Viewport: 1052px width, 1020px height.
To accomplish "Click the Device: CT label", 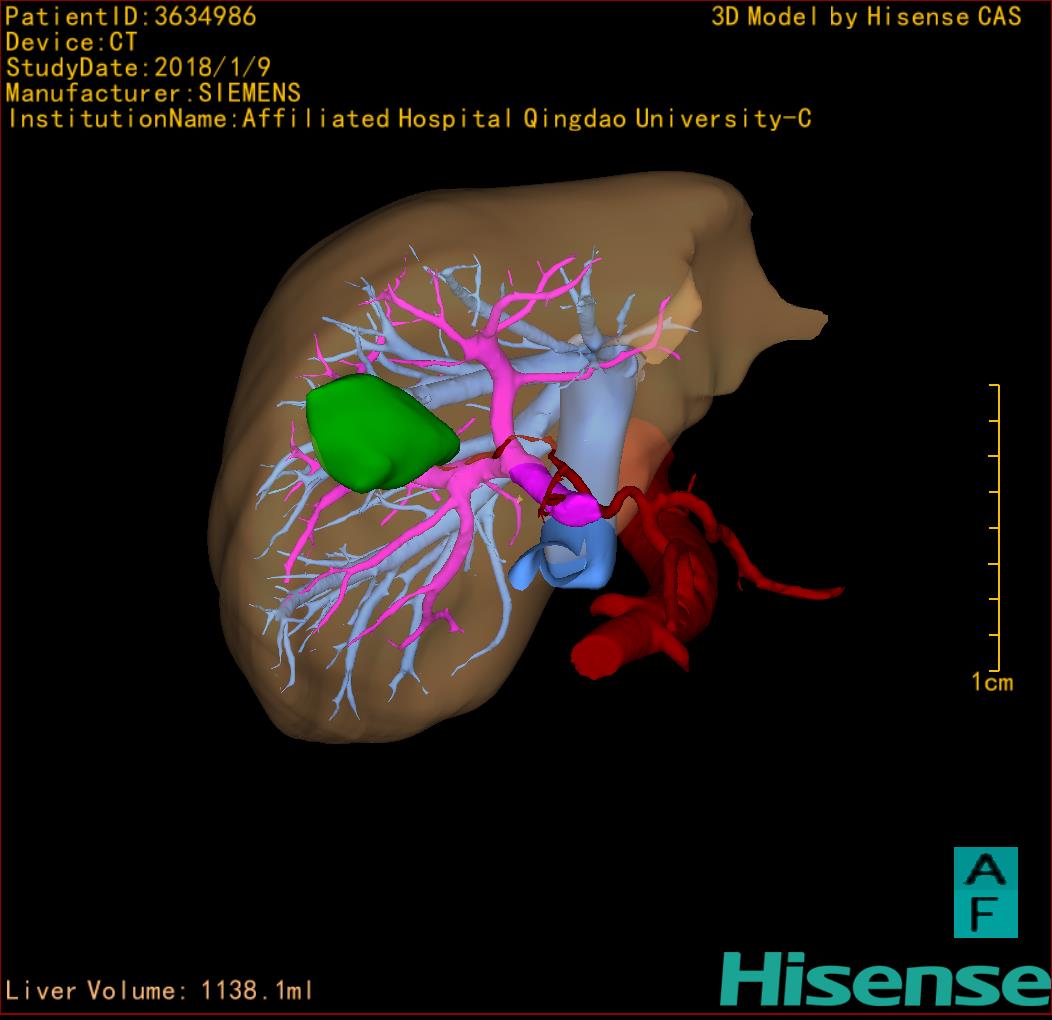I will pos(72,42).
